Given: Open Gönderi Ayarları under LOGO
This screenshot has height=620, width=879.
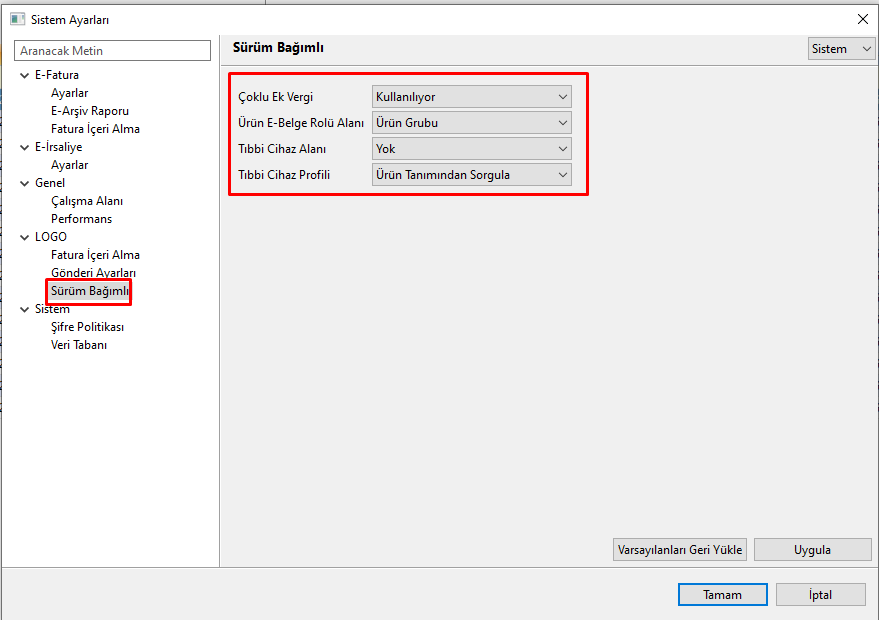Looking at the screenshot, I should (x=93, y=273).
